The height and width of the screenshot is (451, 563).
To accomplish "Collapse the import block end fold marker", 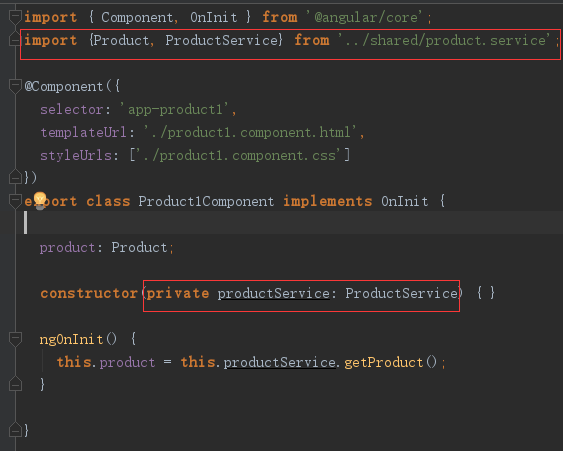I will click(15, 39).
